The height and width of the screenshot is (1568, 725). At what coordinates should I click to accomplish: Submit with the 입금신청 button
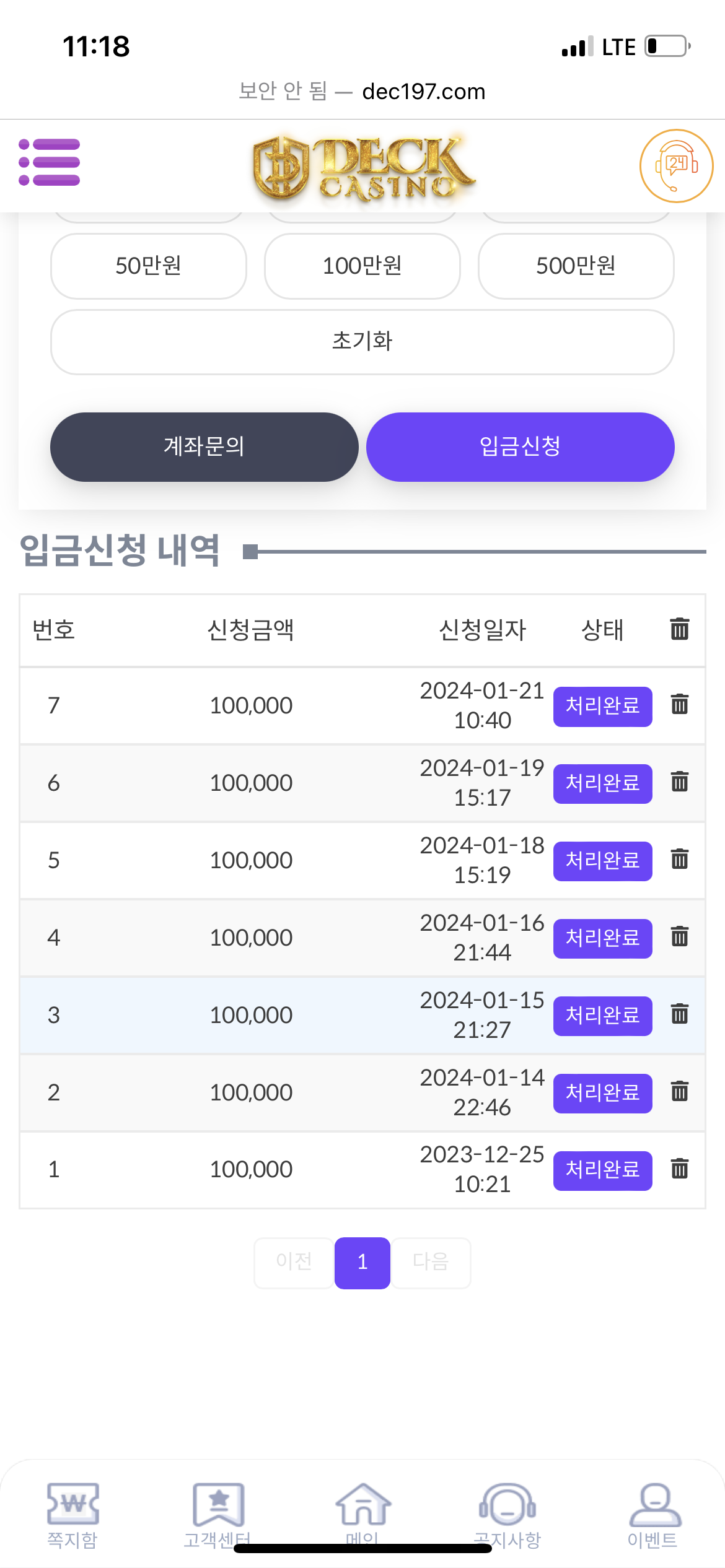[520, 446]
